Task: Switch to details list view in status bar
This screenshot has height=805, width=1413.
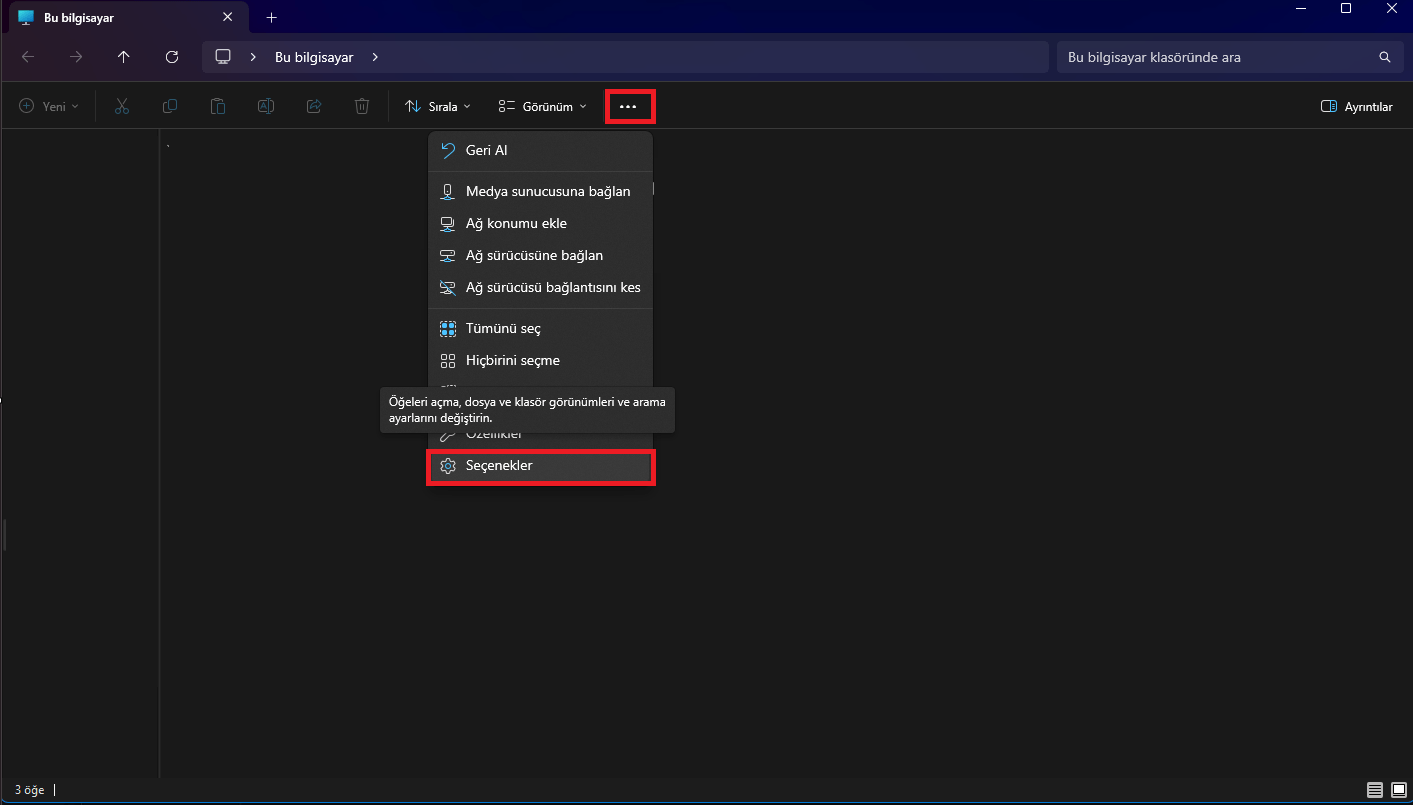Action: pyautogui.click(x=1375, y=790)
